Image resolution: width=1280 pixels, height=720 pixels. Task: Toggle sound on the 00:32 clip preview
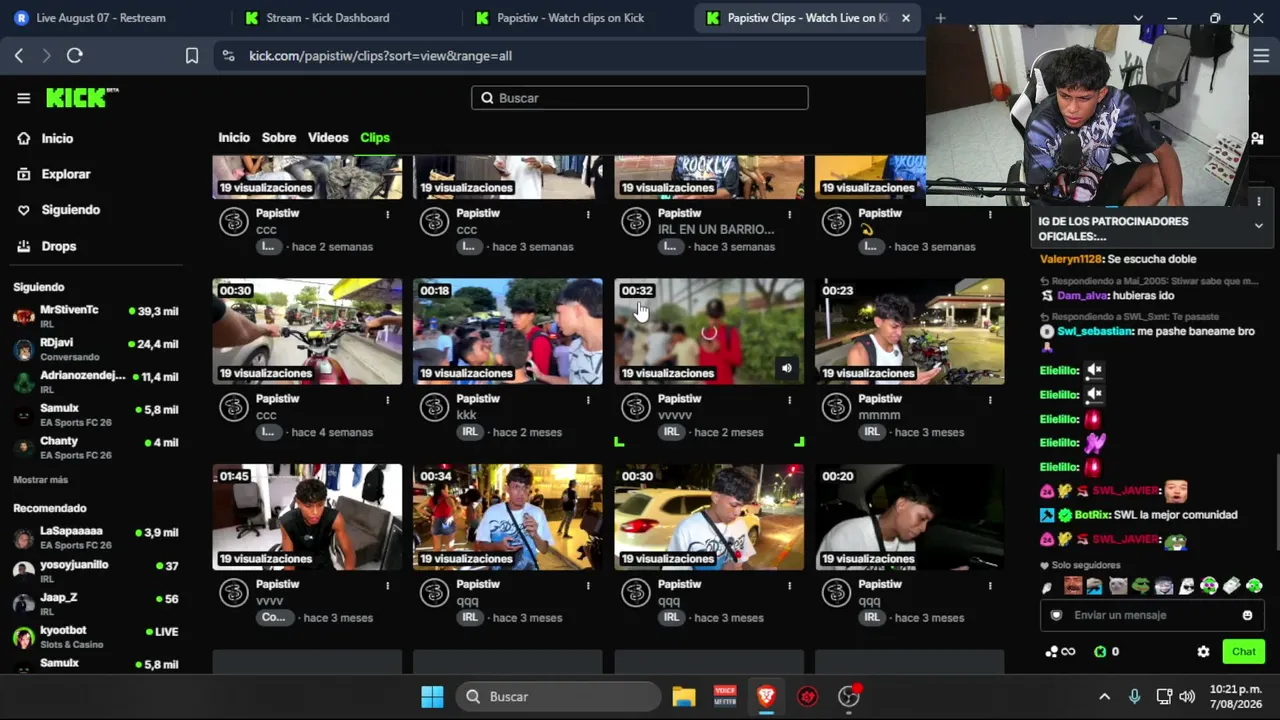[x=787, y=368]
